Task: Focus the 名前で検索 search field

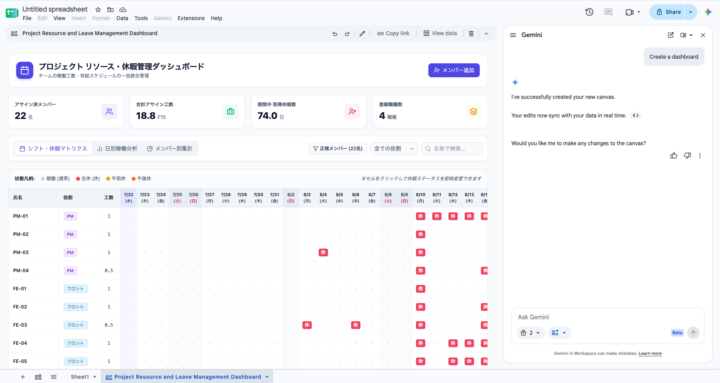Action: tap(452, 149)
